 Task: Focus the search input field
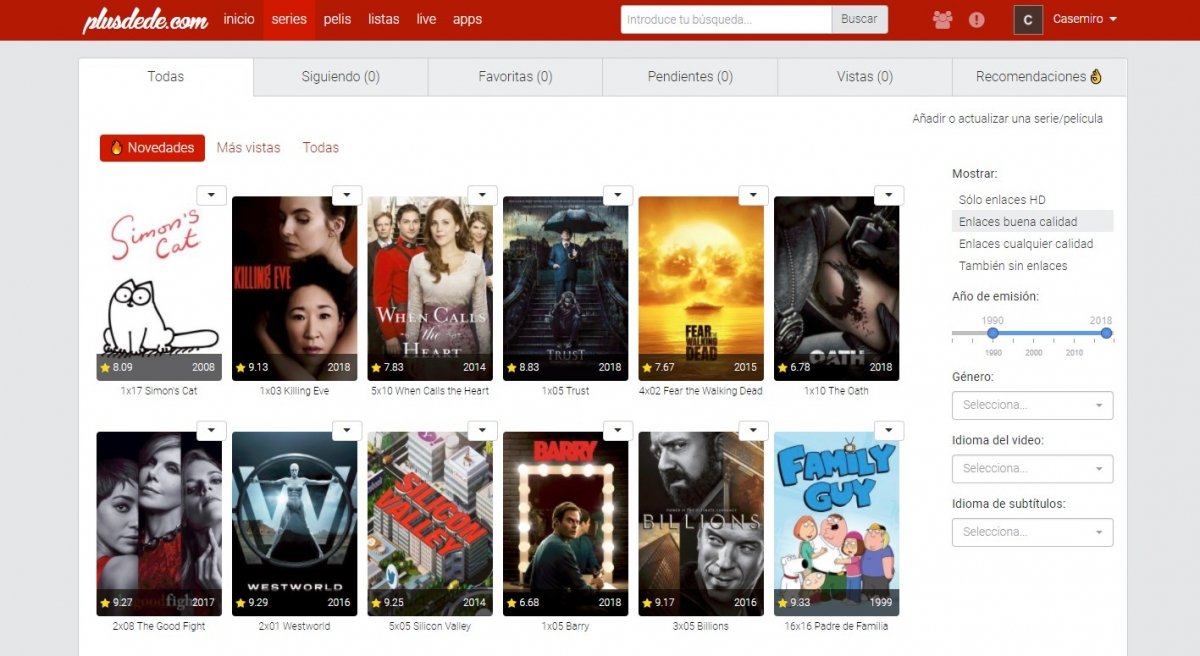click(726, 19)
